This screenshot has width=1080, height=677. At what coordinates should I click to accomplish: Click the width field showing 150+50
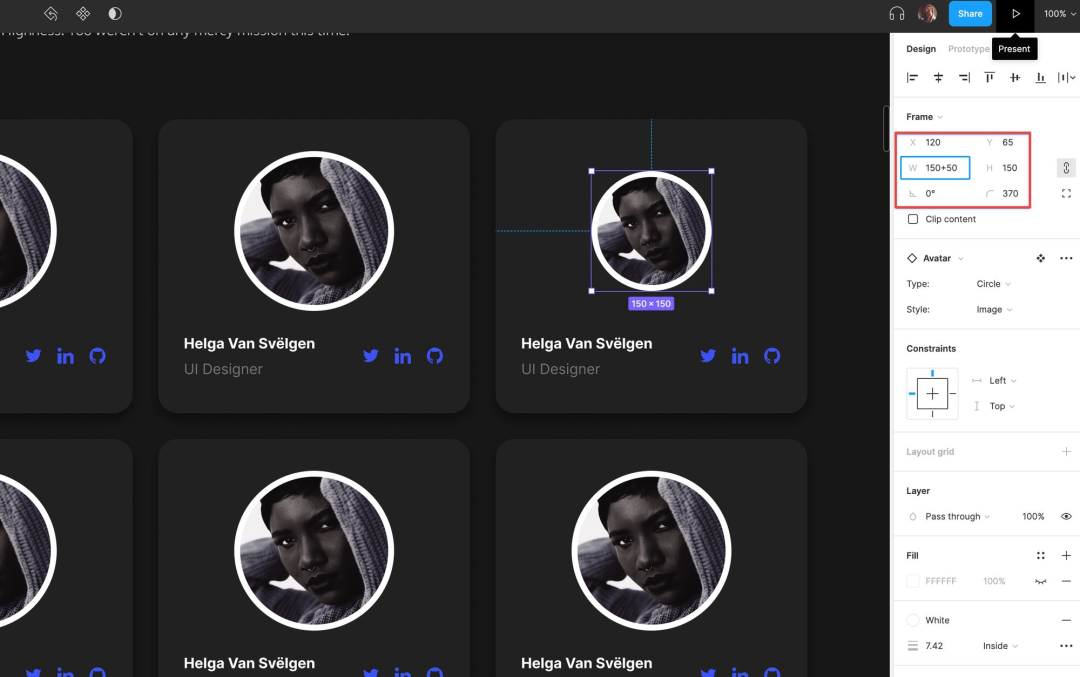click(x=935, y=168)
